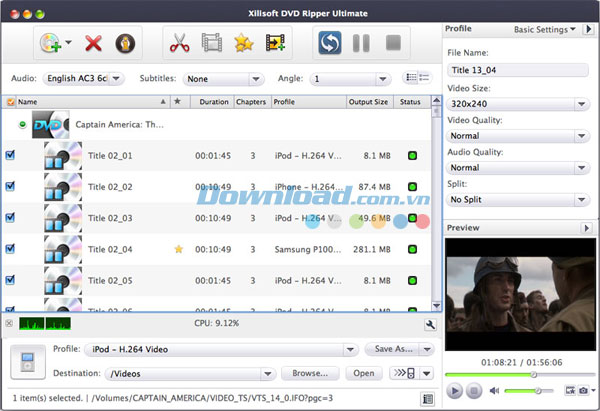
Task: Open the Save As dropdown arrow
Action: point(427,349)
